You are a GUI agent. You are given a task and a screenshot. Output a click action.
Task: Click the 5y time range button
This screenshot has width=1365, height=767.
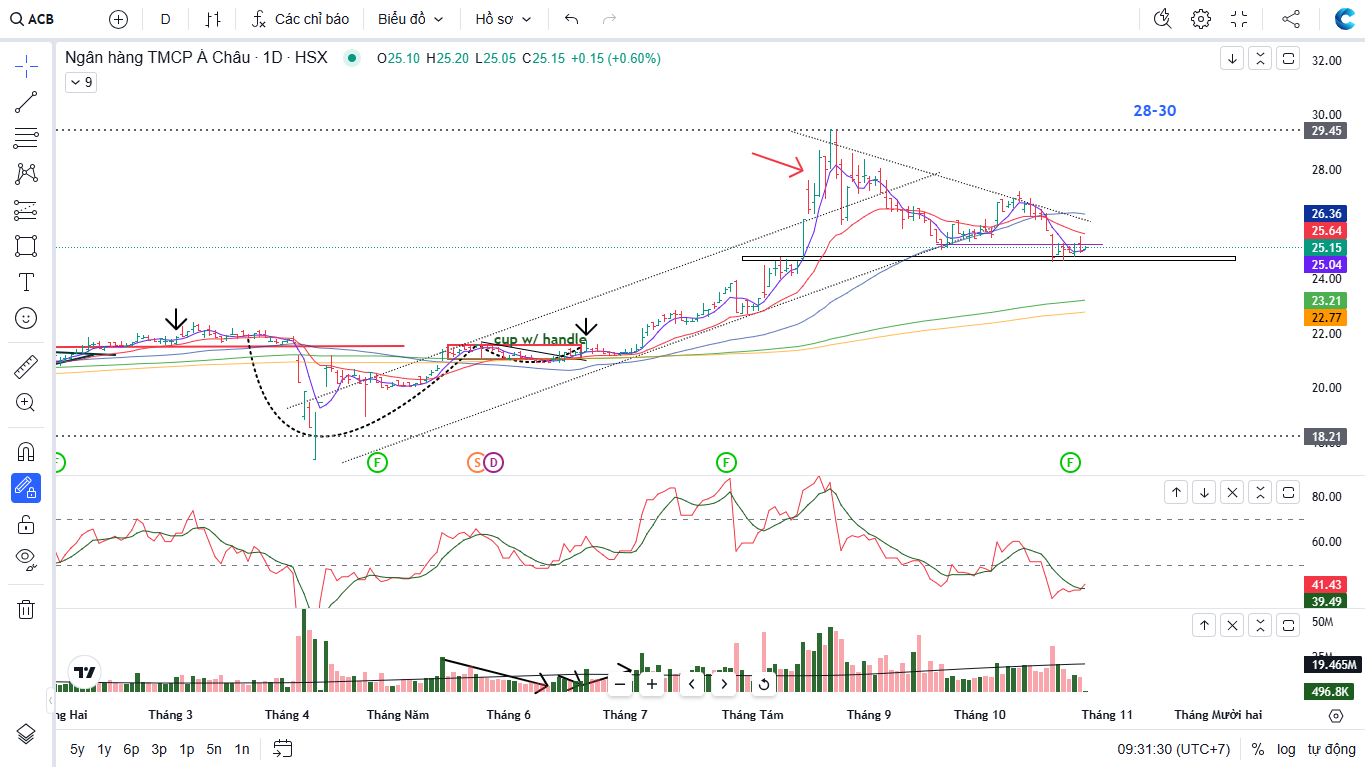click(77, 749)
